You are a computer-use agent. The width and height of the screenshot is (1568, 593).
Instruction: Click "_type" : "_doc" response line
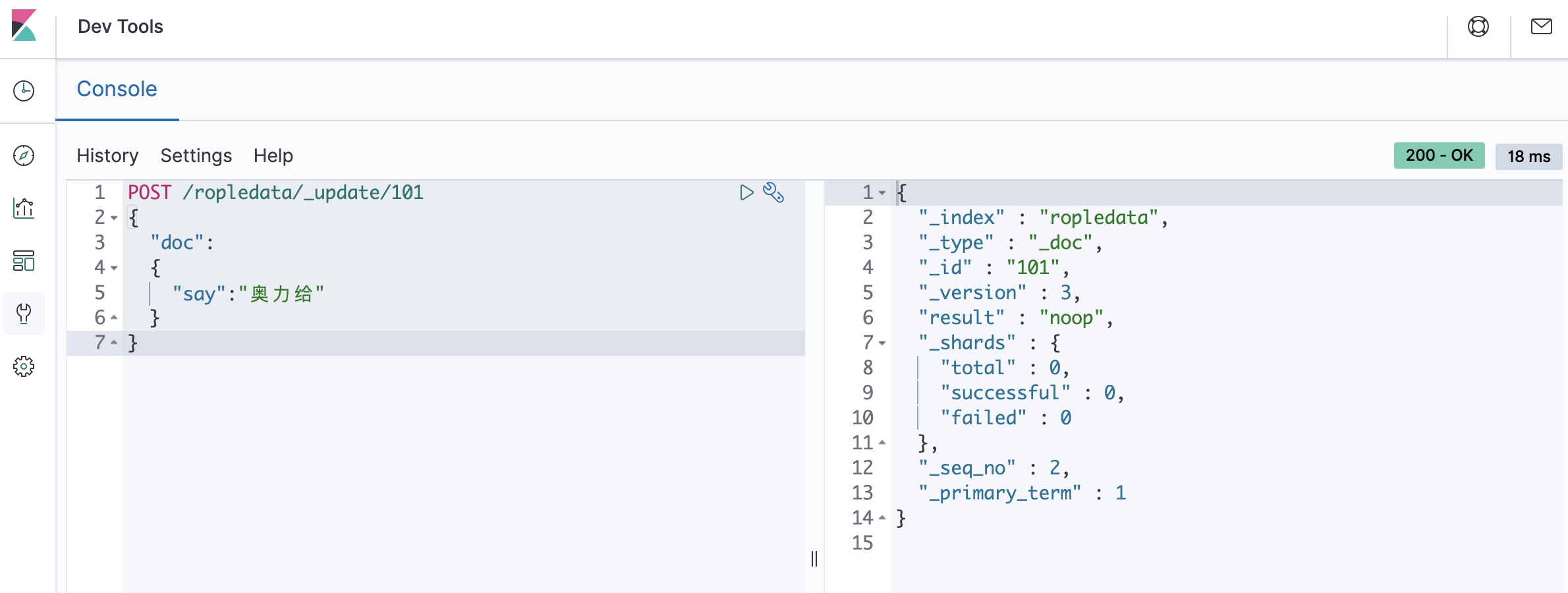coord(1011,242)
